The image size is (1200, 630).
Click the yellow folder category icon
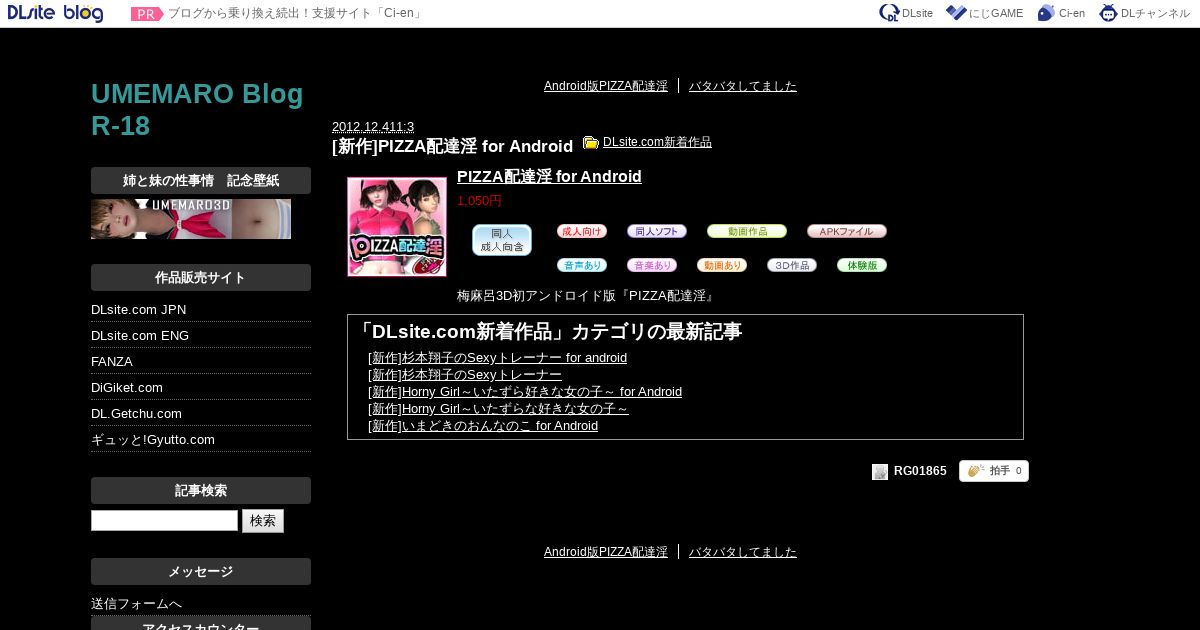(x=591, y=143)
